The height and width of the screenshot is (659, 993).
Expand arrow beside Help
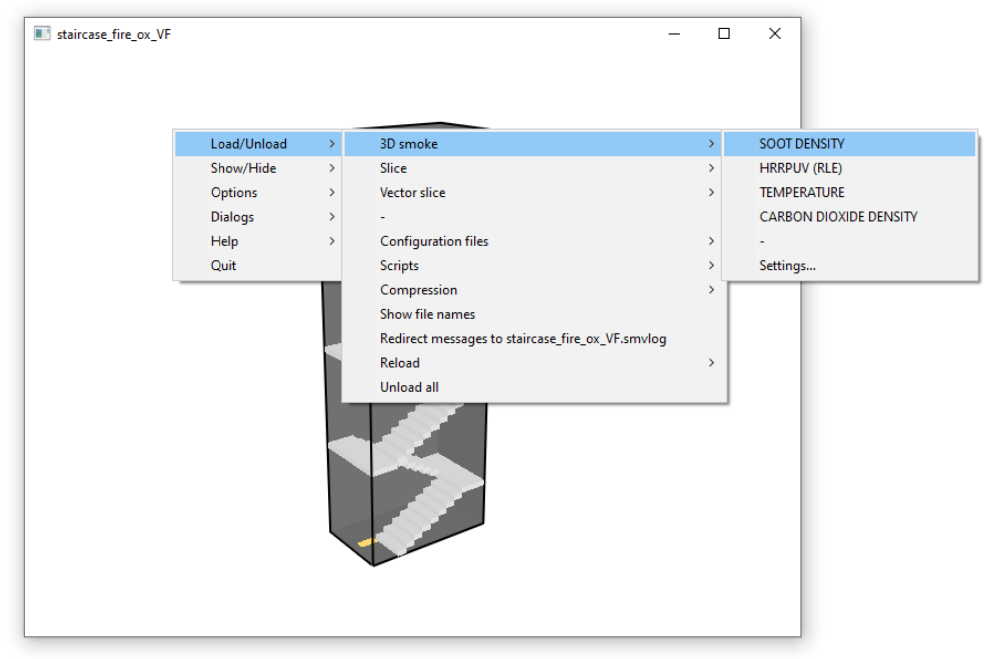(x=332, y=241)
